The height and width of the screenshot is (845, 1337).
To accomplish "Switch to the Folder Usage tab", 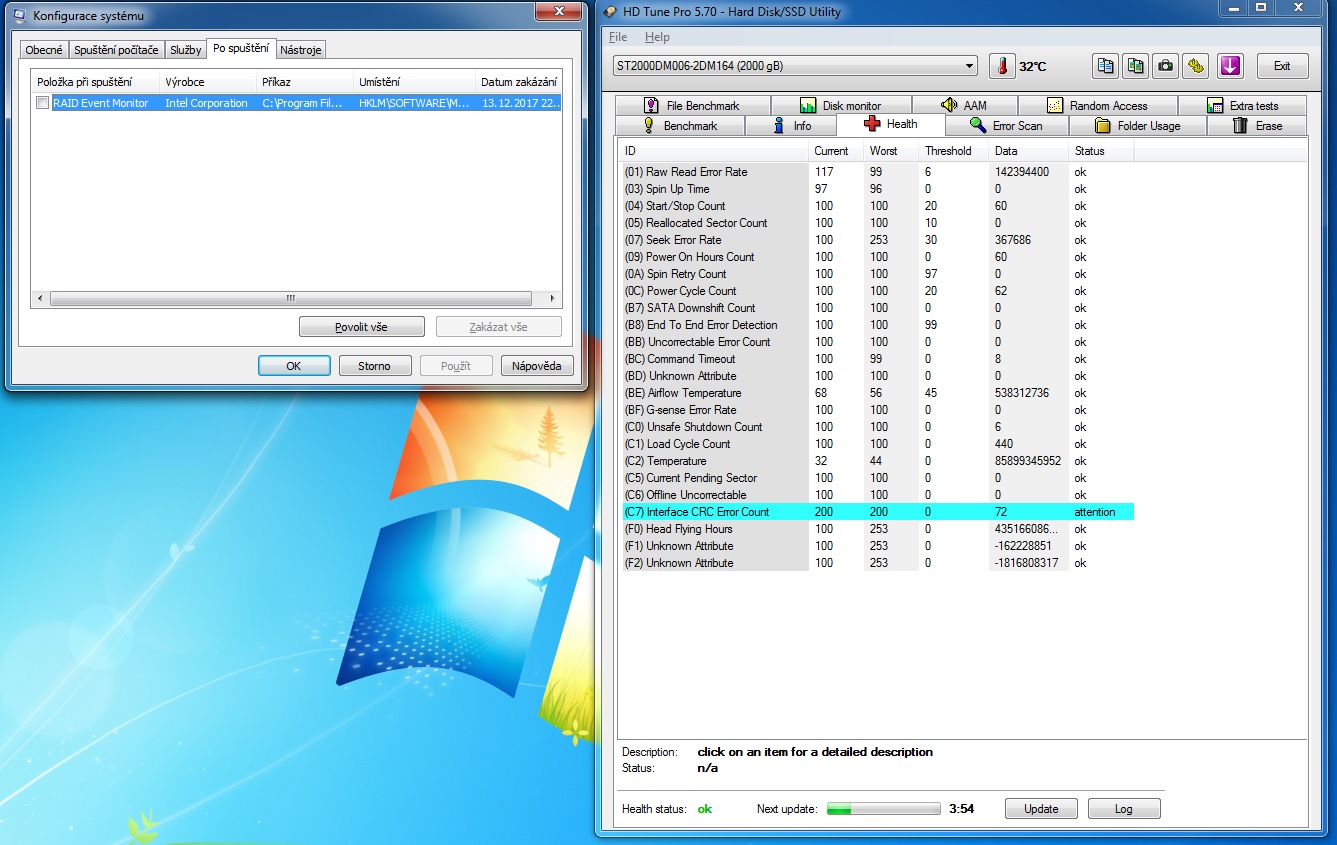I will tap(1138, 126).
